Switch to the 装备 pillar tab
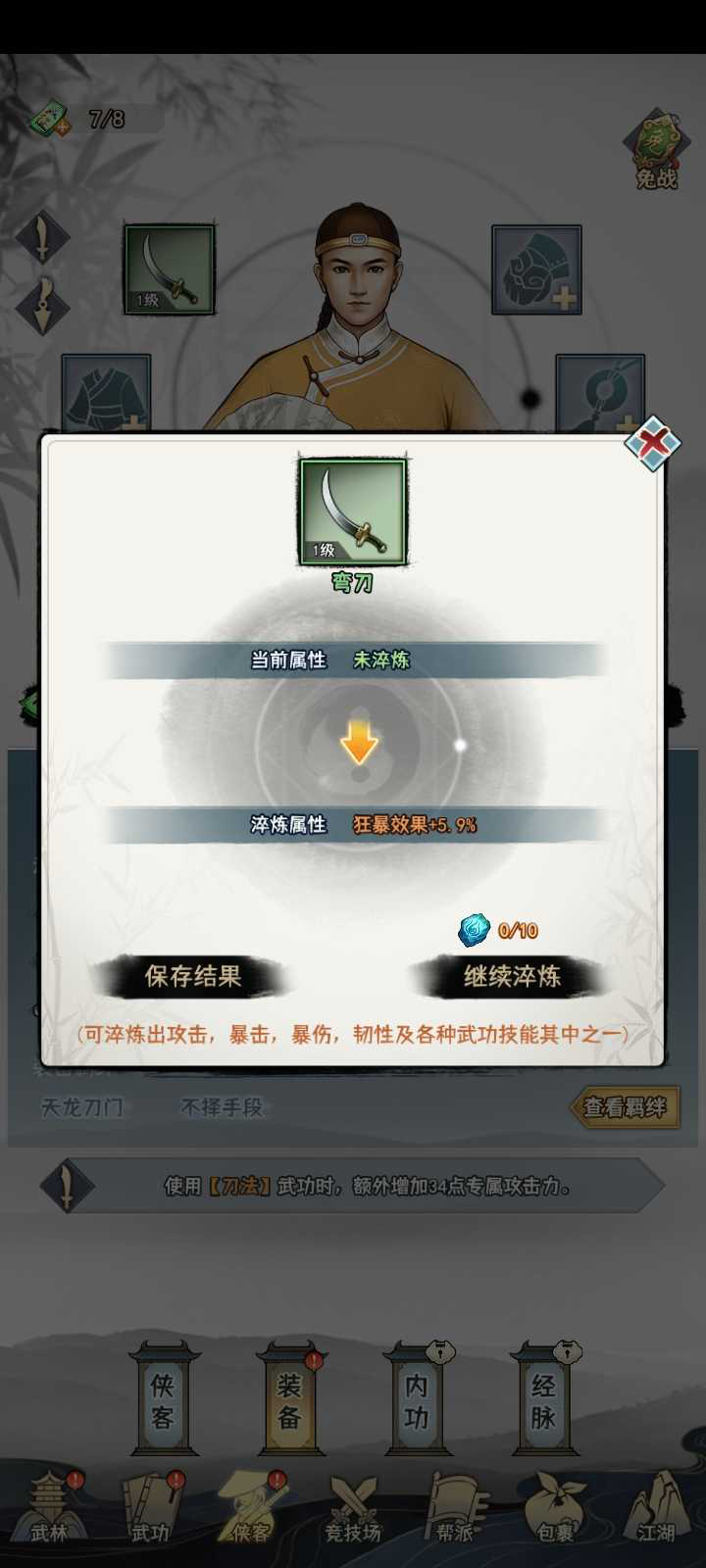The image size is (706, 1568). pos(289,1399)
